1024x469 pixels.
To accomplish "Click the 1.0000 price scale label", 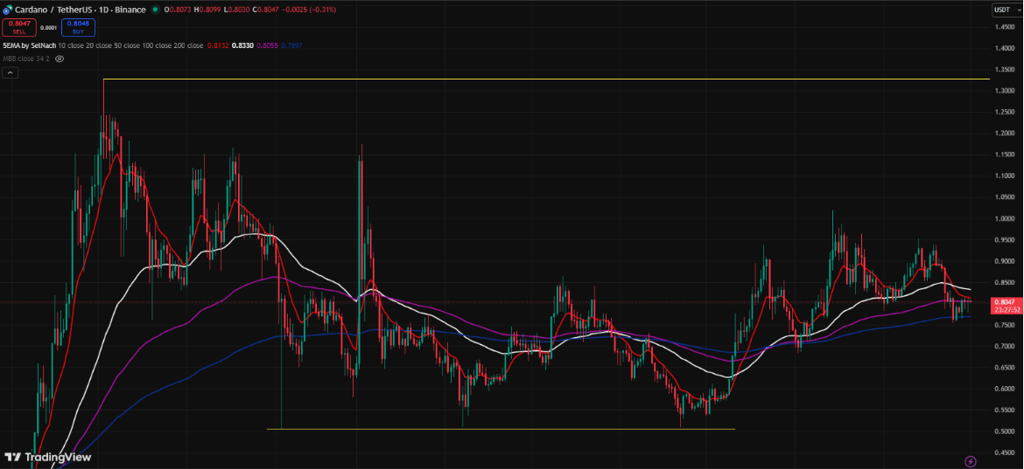I will click(1005, 219).
